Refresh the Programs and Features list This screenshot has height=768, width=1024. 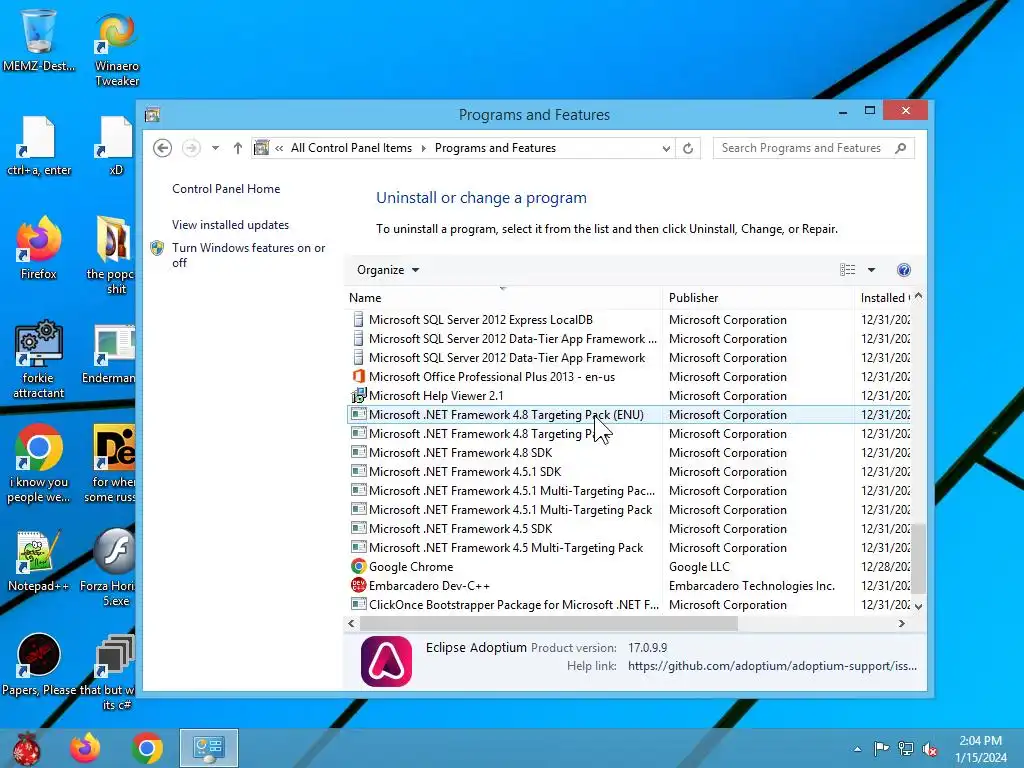coord(688,148)
